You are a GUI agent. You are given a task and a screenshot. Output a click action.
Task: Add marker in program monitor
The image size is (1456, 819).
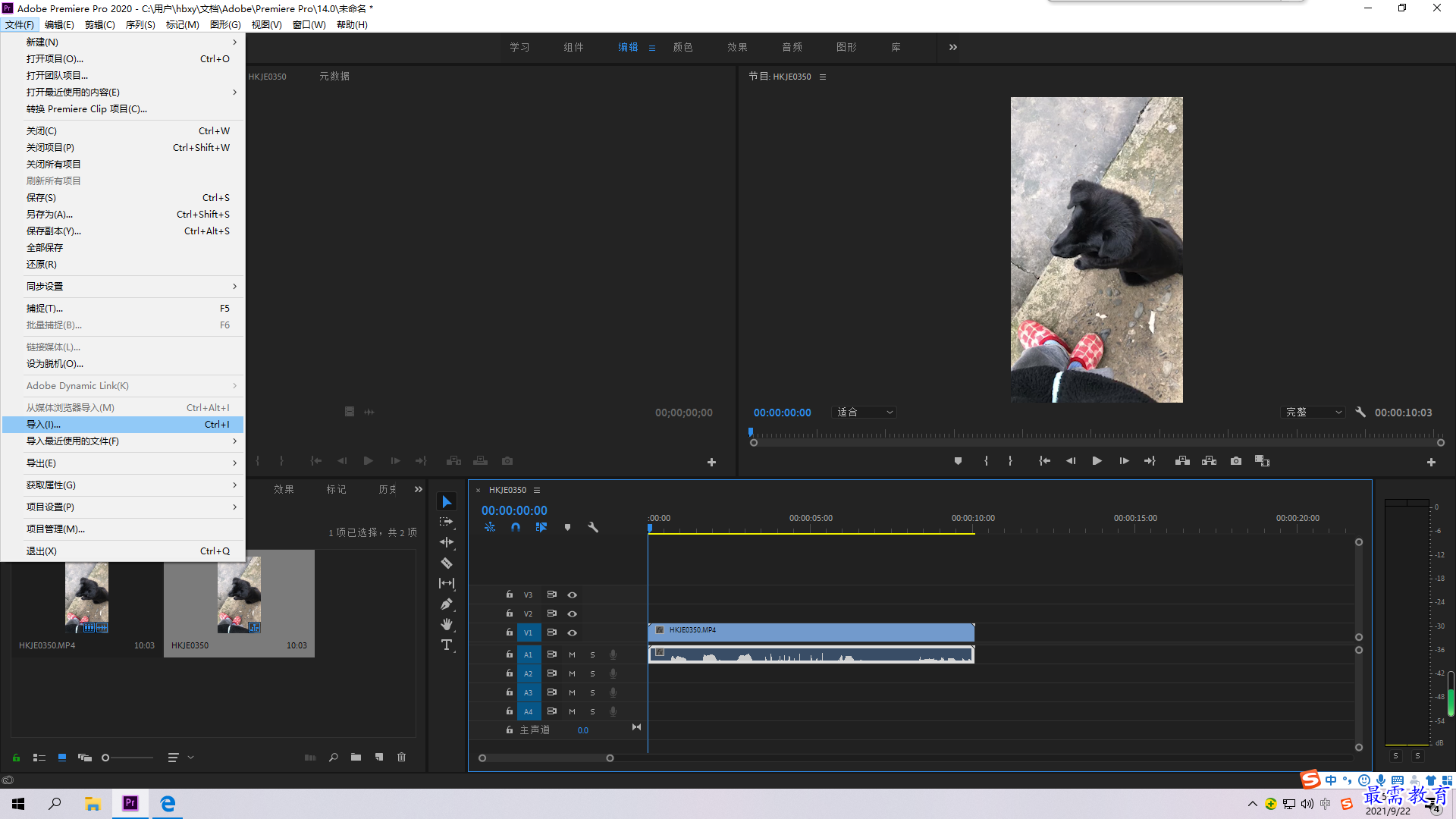tap(958, 461)
